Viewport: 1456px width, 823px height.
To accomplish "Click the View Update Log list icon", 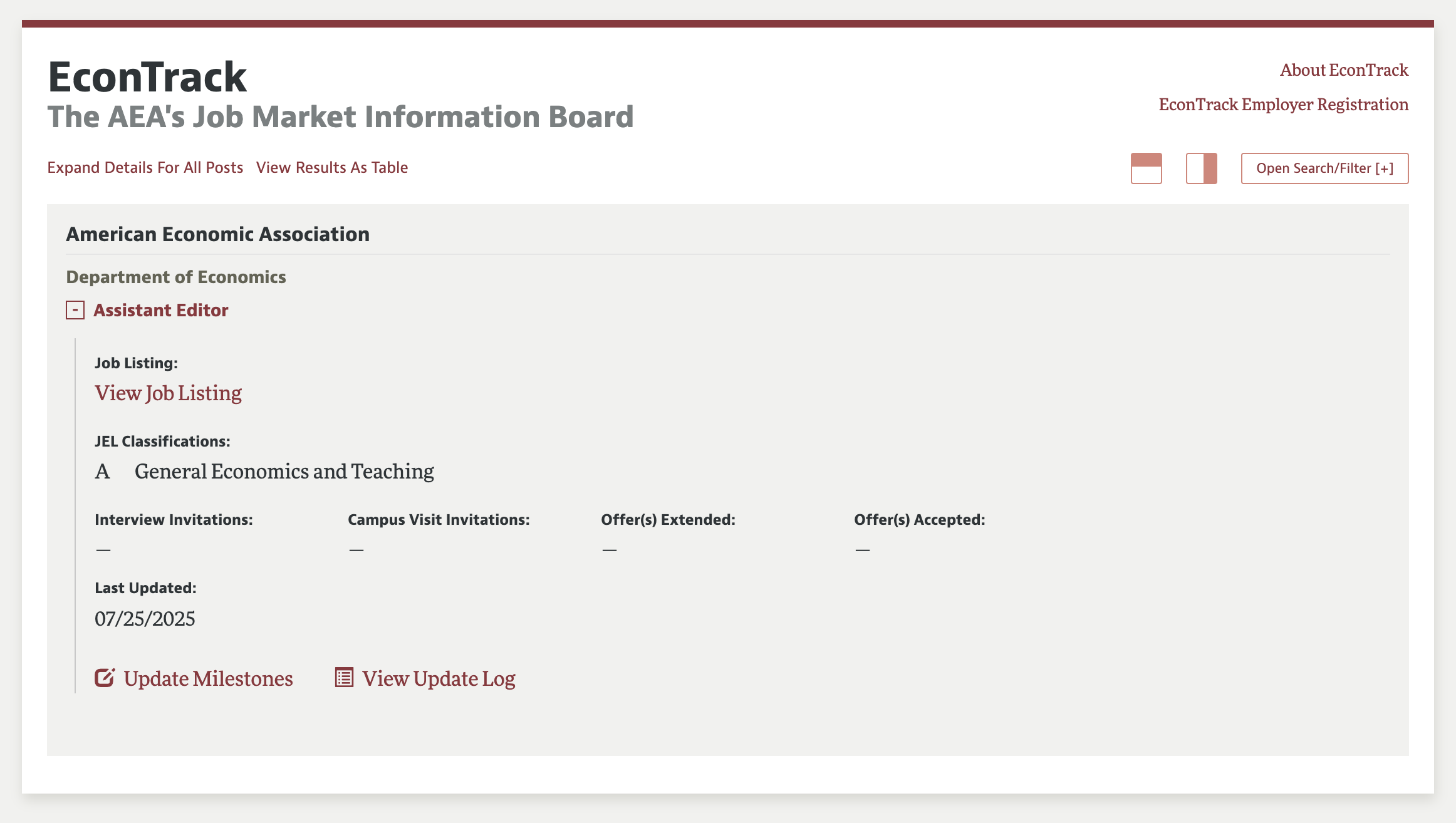I will pos(344,678).
